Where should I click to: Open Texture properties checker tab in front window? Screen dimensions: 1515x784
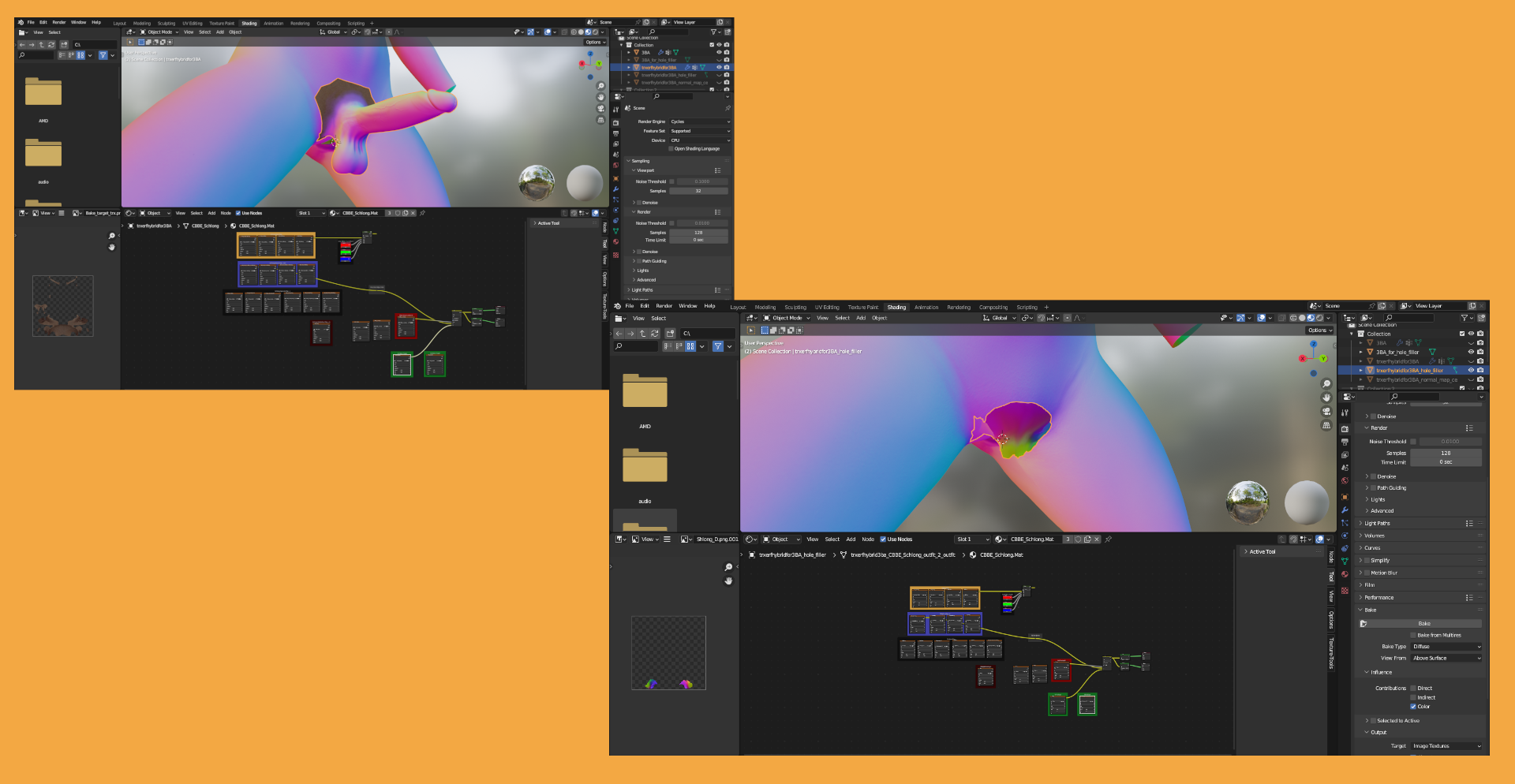1345,590
